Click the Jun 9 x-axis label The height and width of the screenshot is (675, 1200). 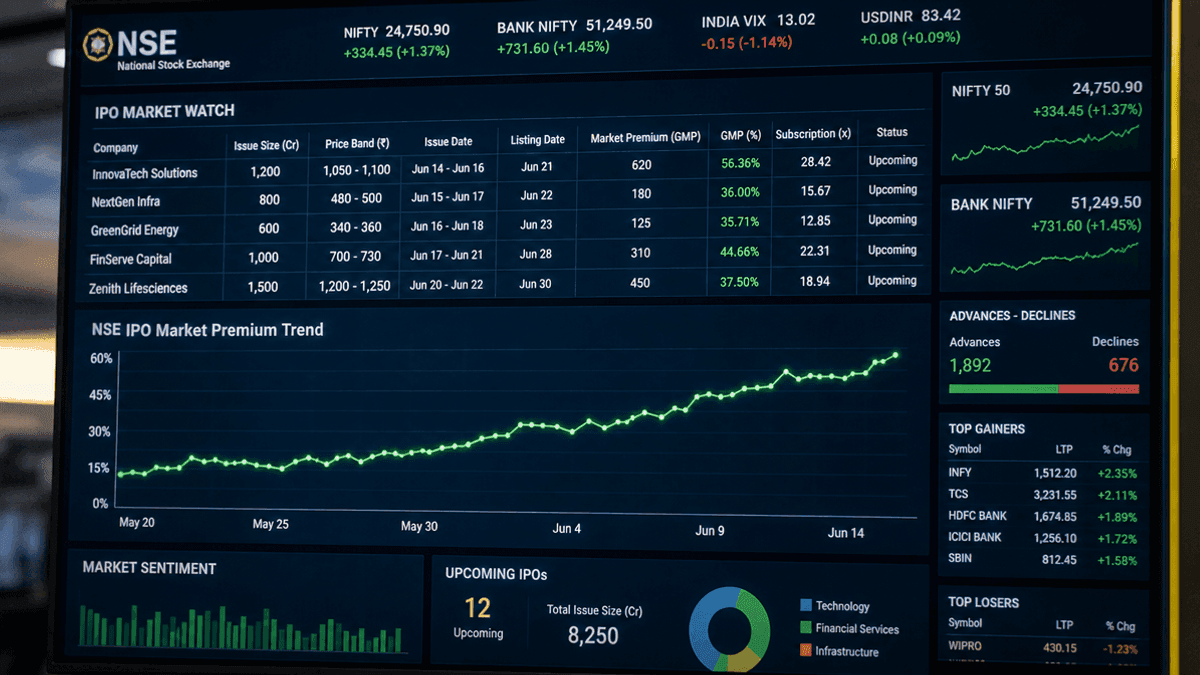coord(710,530)
